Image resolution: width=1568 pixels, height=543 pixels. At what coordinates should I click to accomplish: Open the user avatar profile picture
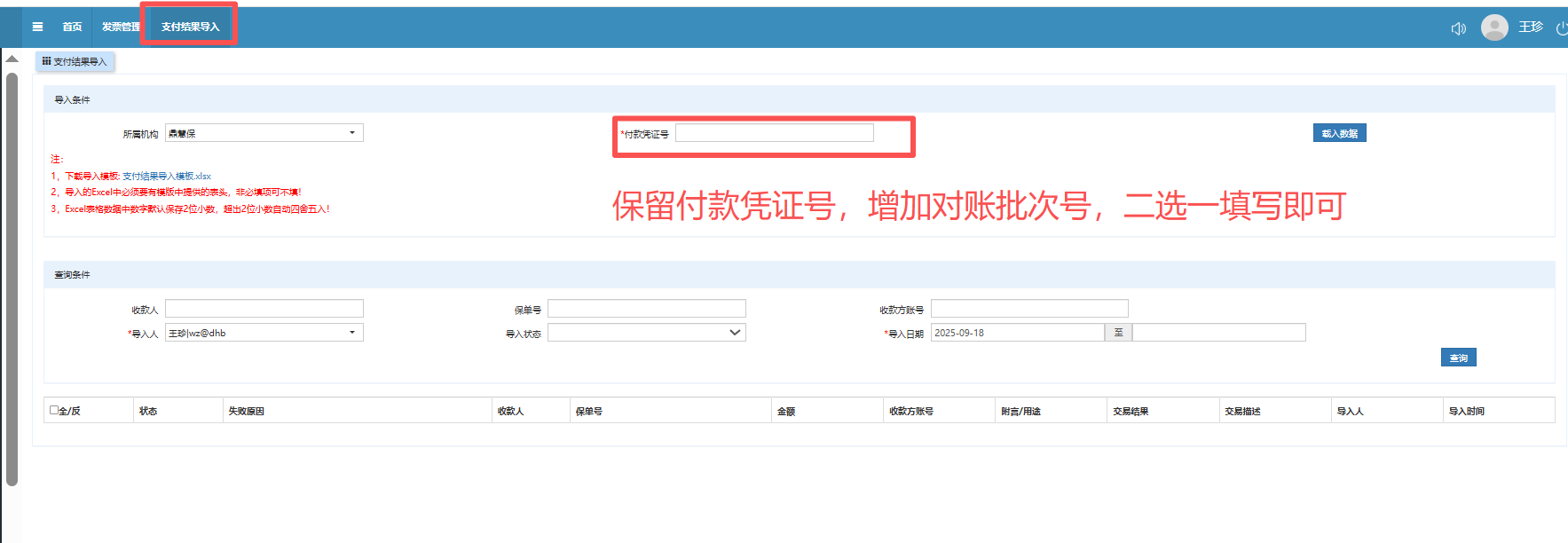tap(1494, 28)
